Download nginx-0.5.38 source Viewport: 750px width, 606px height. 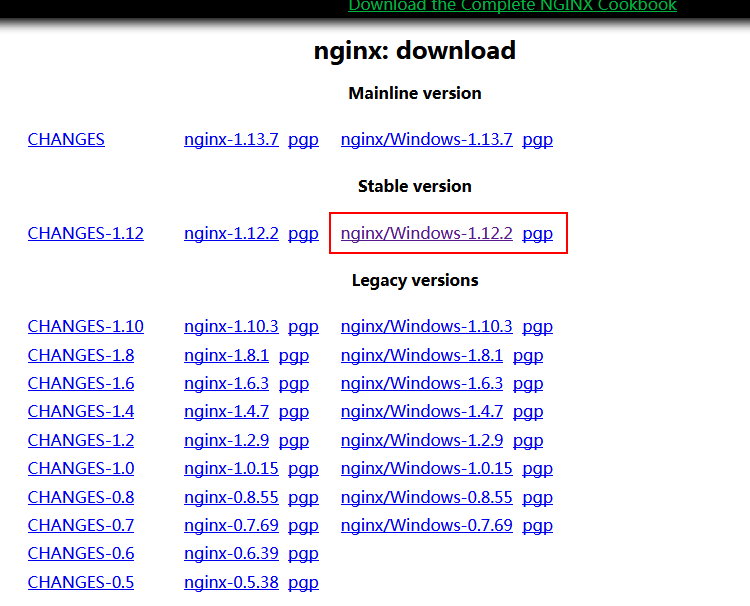coord(231,583)
